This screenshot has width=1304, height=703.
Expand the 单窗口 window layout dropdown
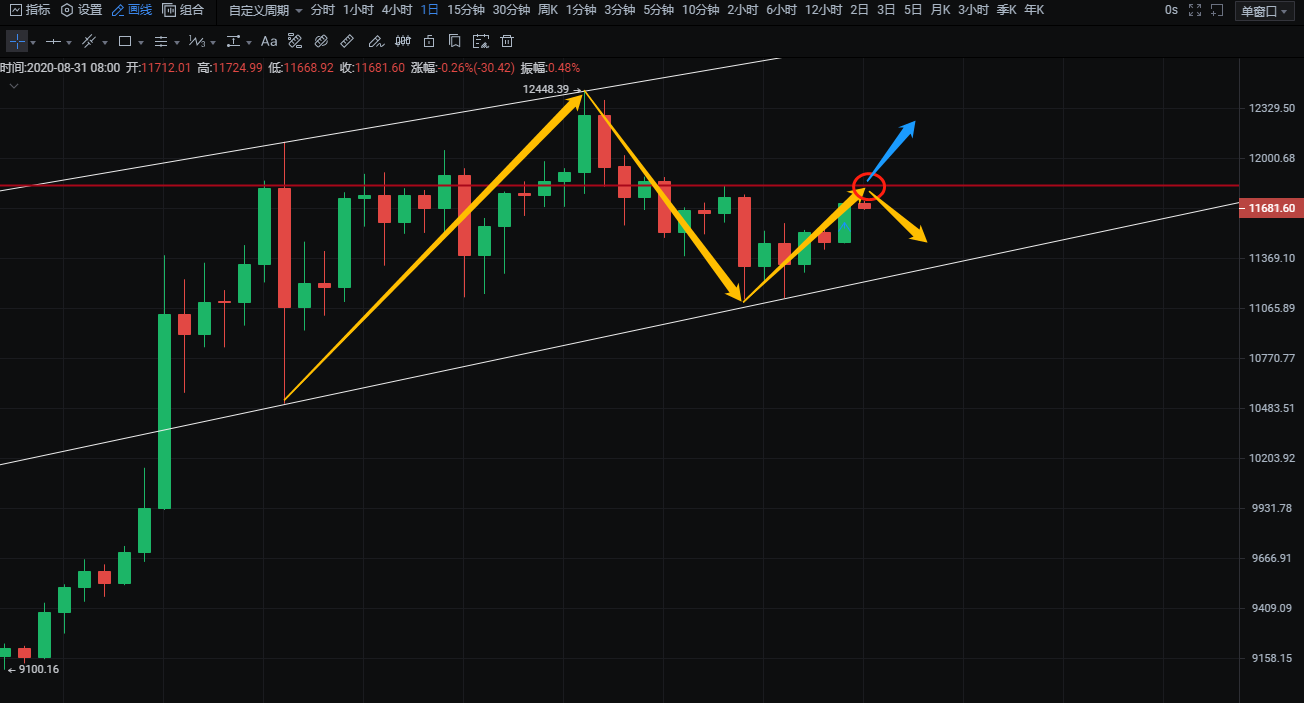tap(1265, 11)
